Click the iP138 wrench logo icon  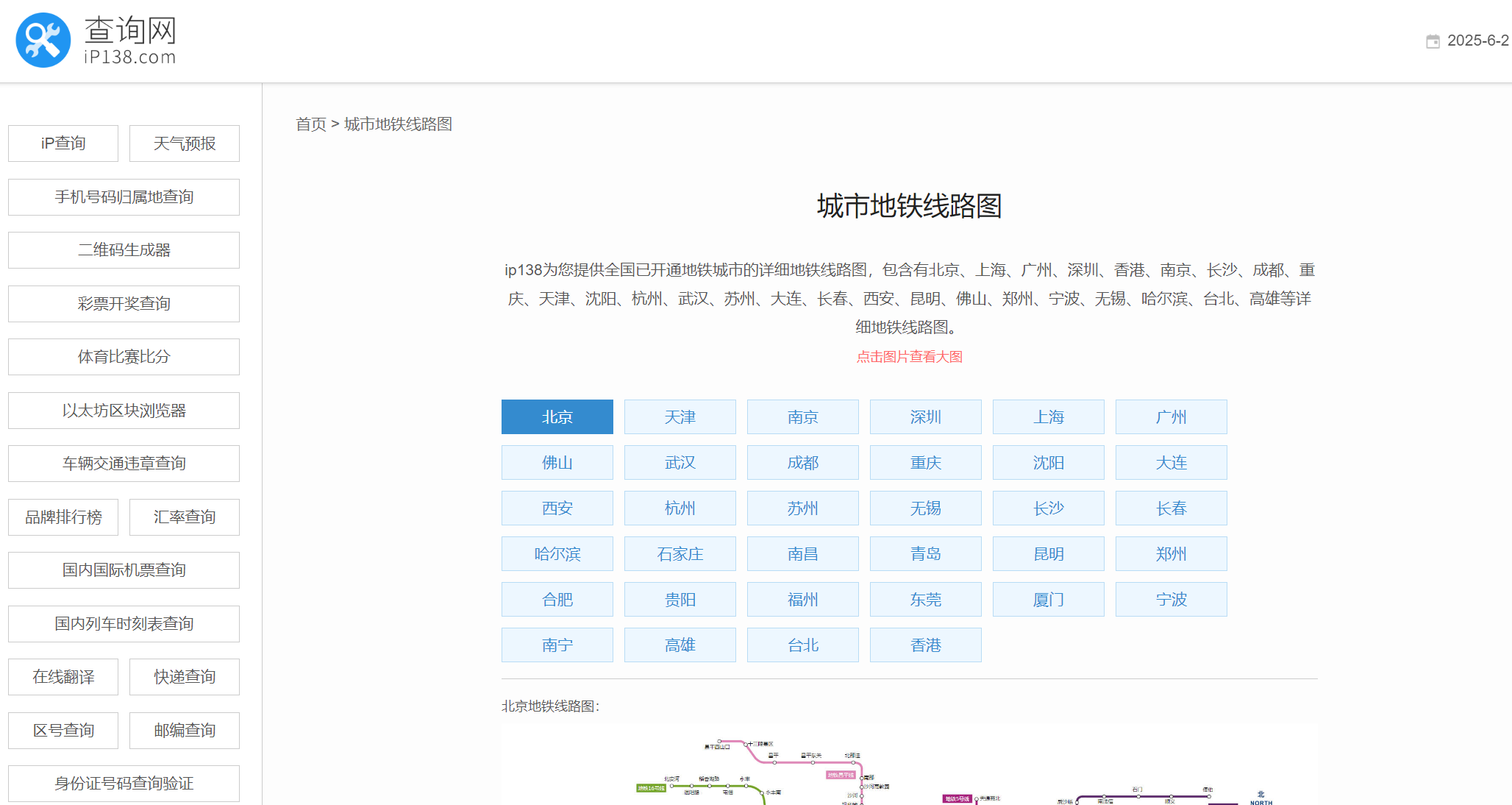[x=43, y=40]
